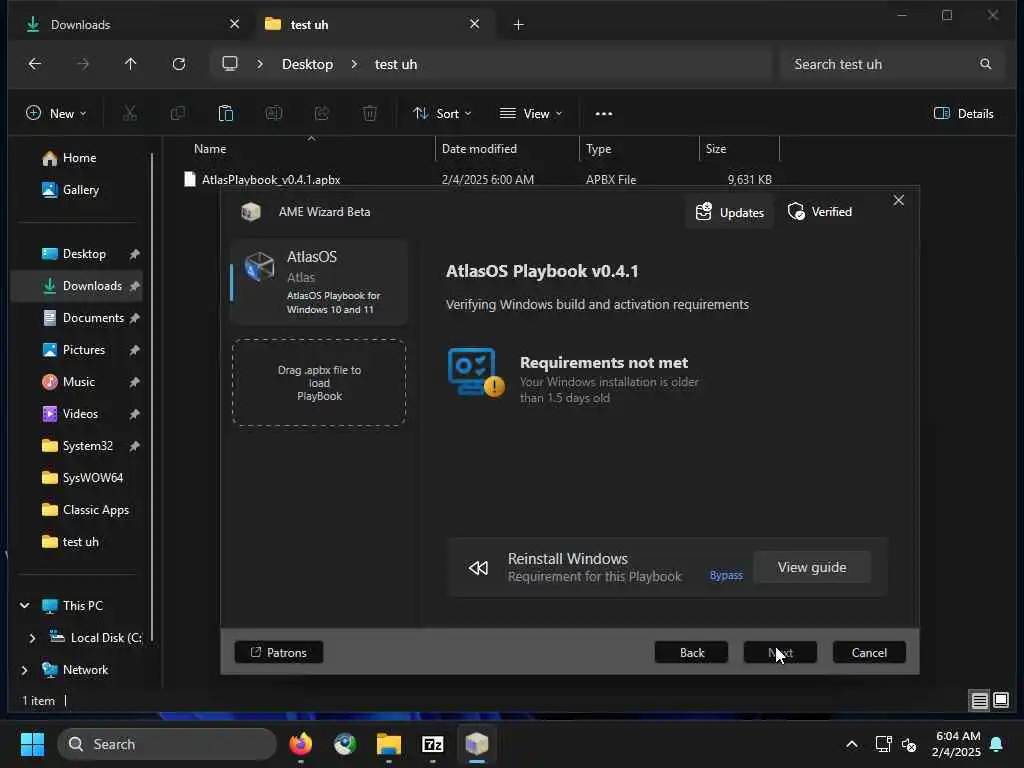Click the Paste clipboard icon
This screenshot has width=1024, height=768.
click(x=226, y=114)
